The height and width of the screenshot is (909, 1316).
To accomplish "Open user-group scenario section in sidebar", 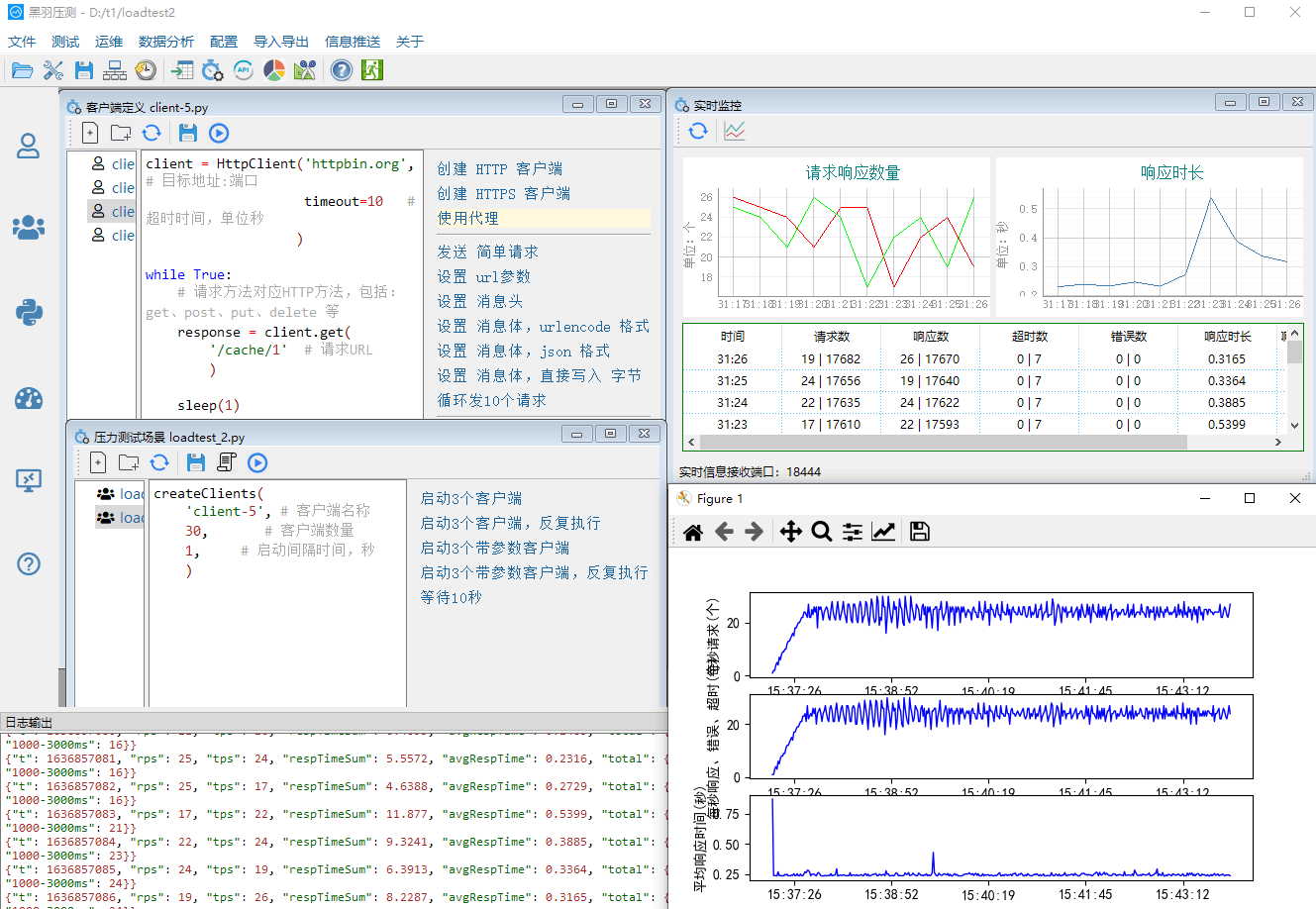I will tap(29, 228).
